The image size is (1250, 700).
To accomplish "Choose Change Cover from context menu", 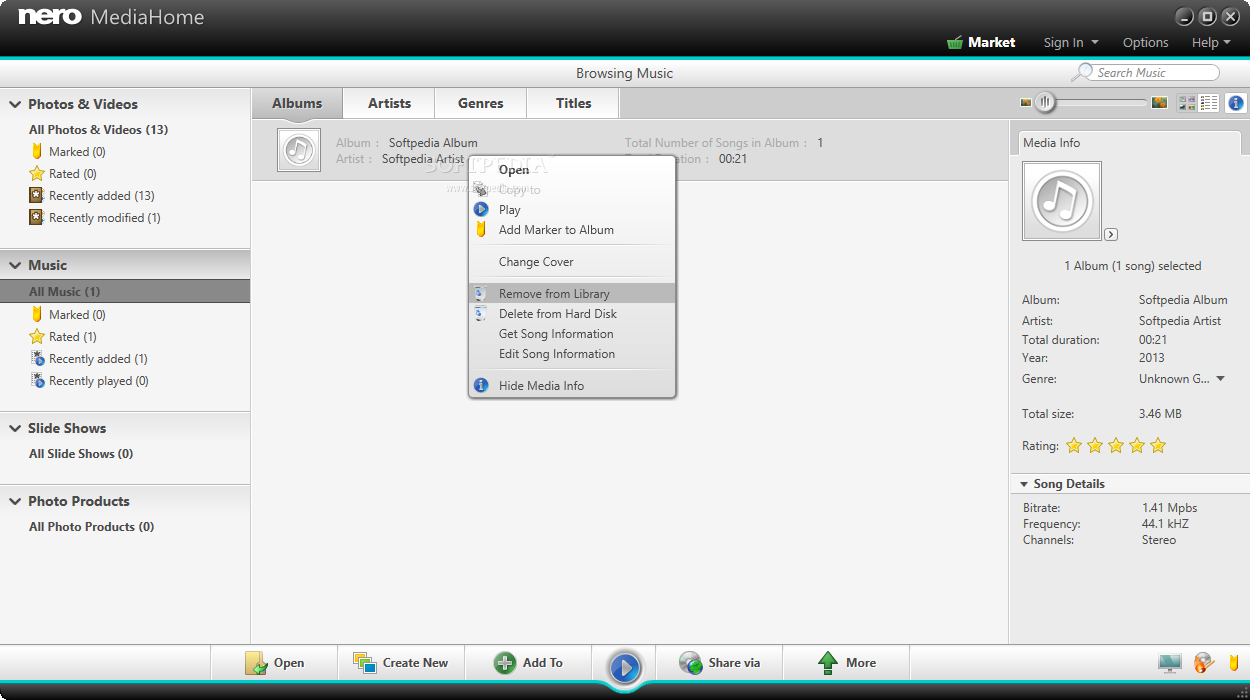I will click(x=572, y=262).
